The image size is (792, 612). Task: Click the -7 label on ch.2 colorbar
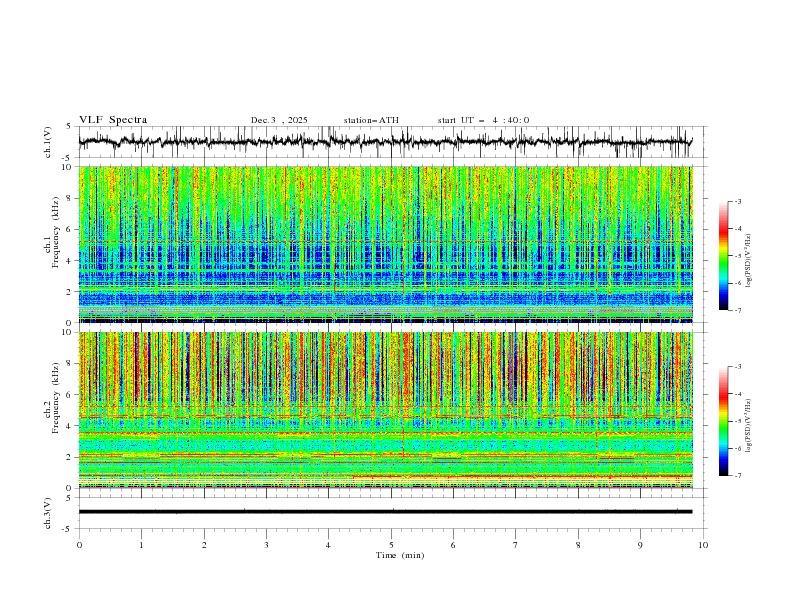pos(737,476)
